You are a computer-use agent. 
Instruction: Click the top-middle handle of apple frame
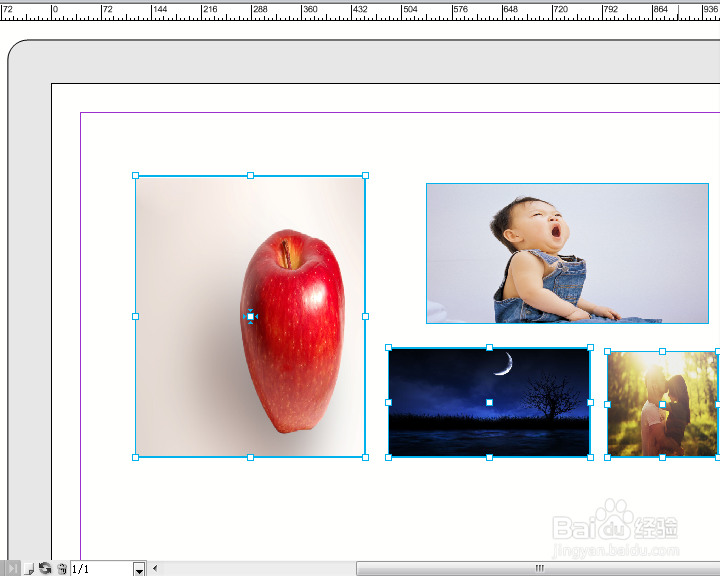tap(250, 175)
